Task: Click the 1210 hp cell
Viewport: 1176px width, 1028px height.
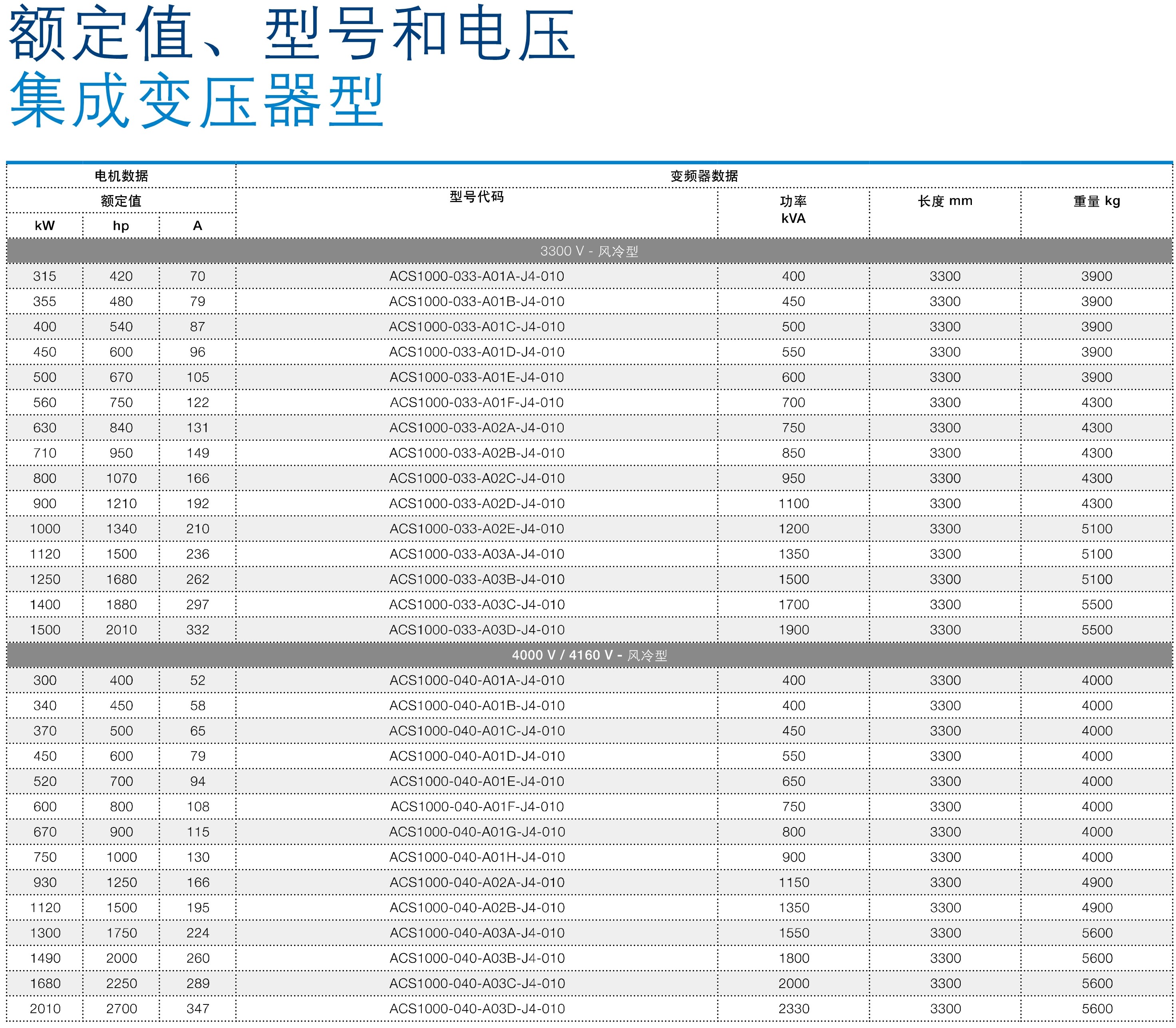Action: pyautogui.click(x=121, y=504)
